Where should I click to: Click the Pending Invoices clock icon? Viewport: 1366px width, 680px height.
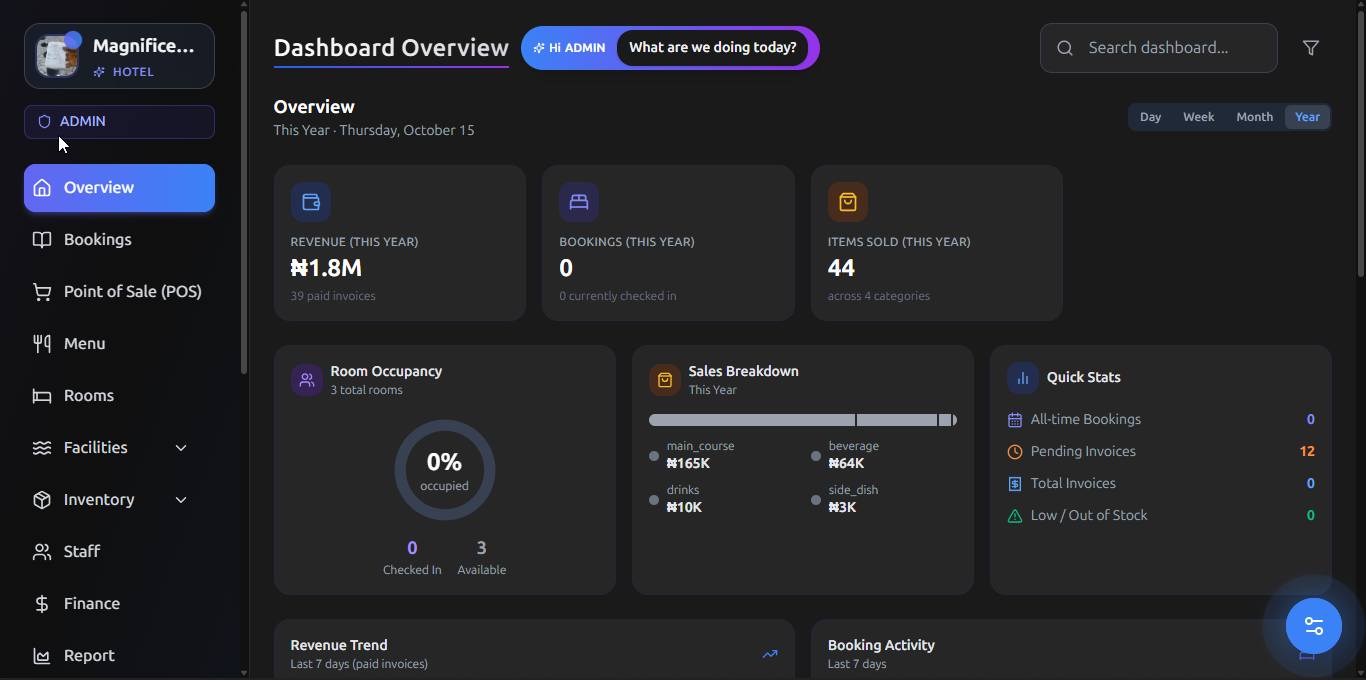[x=1015, y=452]
